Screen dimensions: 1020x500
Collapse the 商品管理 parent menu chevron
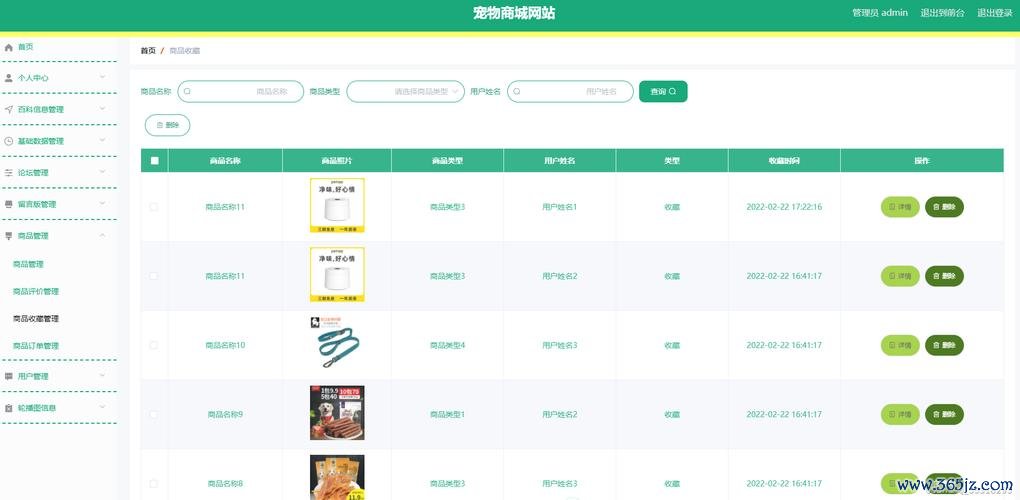(102, 235)
